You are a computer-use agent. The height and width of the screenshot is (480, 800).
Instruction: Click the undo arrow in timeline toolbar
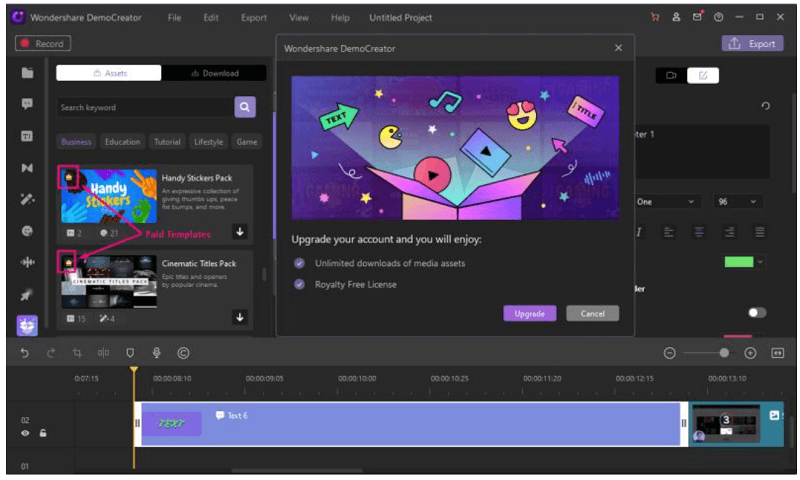[x=24, y=353]
